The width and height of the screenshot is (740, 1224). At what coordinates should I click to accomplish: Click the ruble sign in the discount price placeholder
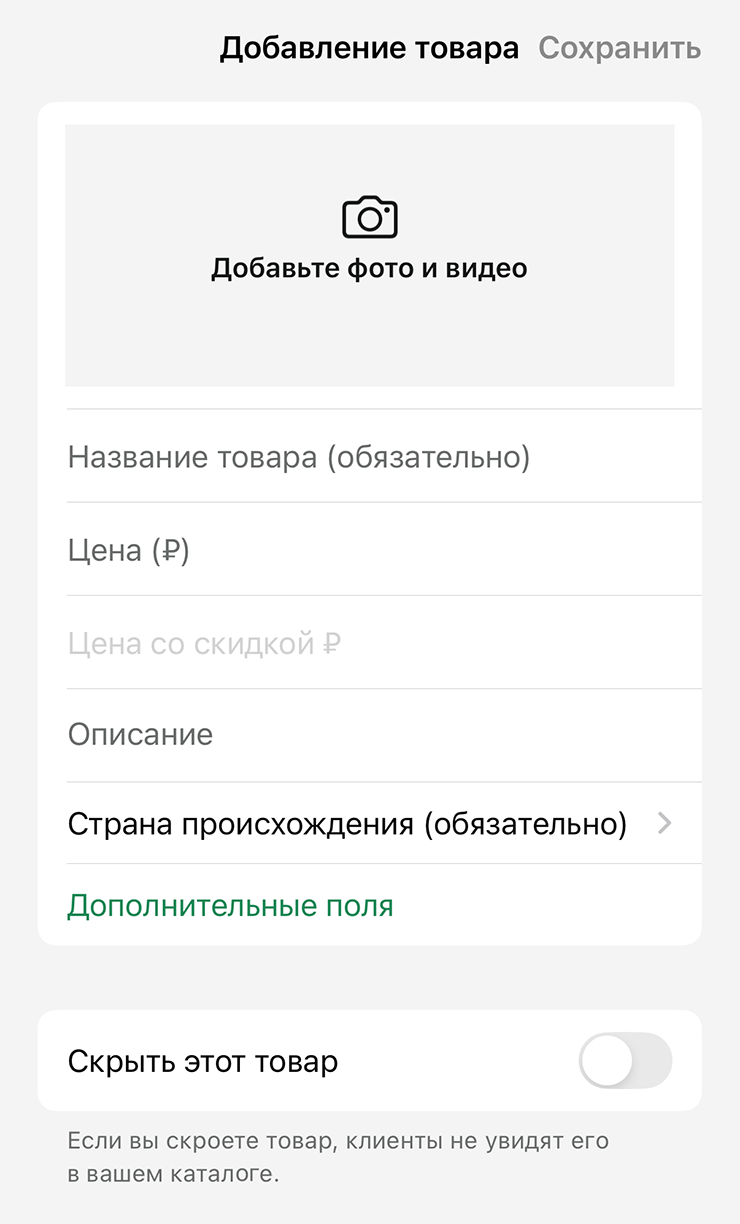332,643
